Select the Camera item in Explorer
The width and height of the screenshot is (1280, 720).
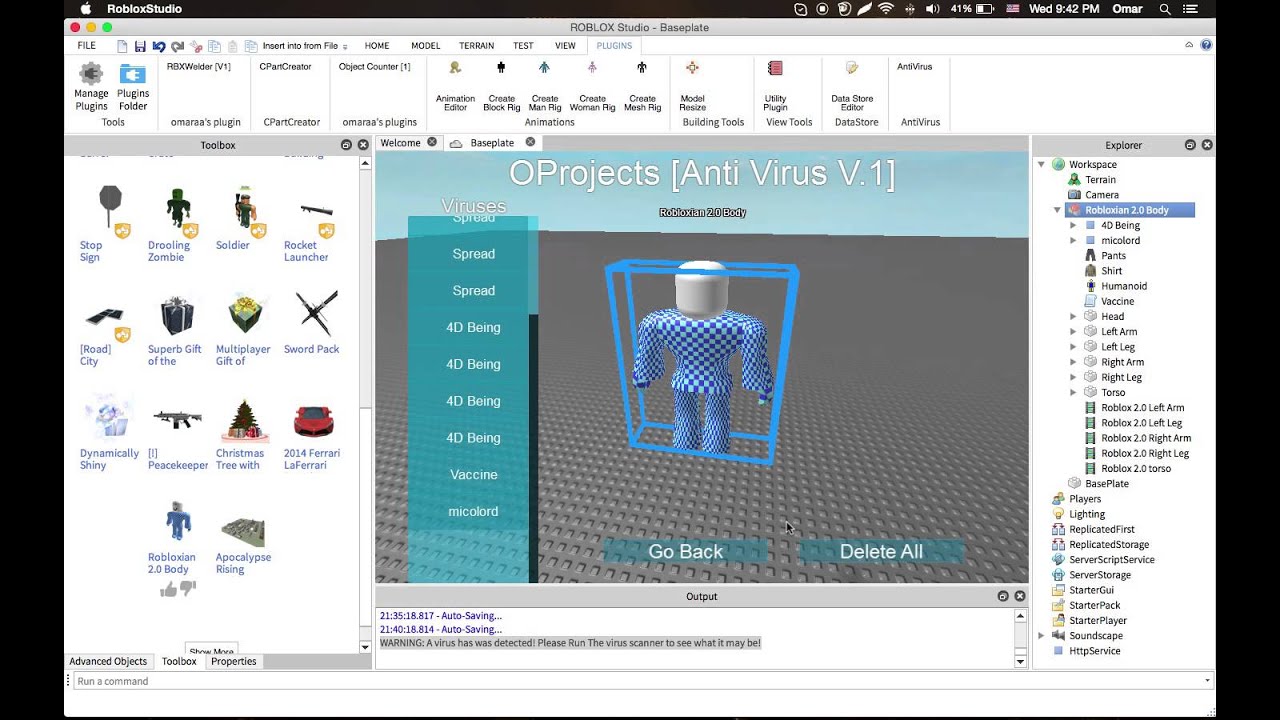[x=1102, y=195]
